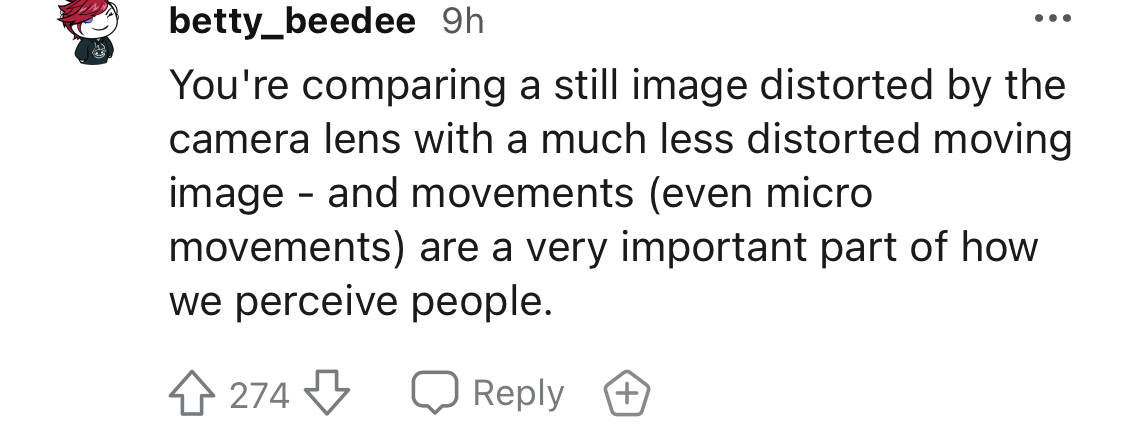Click the 9h comment timestamp

[x=463, y=22]
